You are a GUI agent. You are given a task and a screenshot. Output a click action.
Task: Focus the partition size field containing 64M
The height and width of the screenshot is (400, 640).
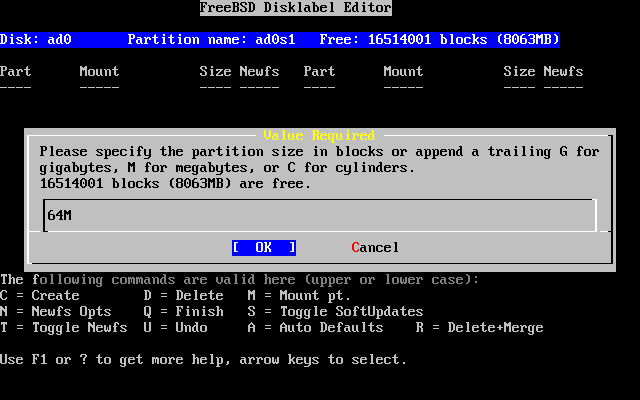[x=320, y=215]
